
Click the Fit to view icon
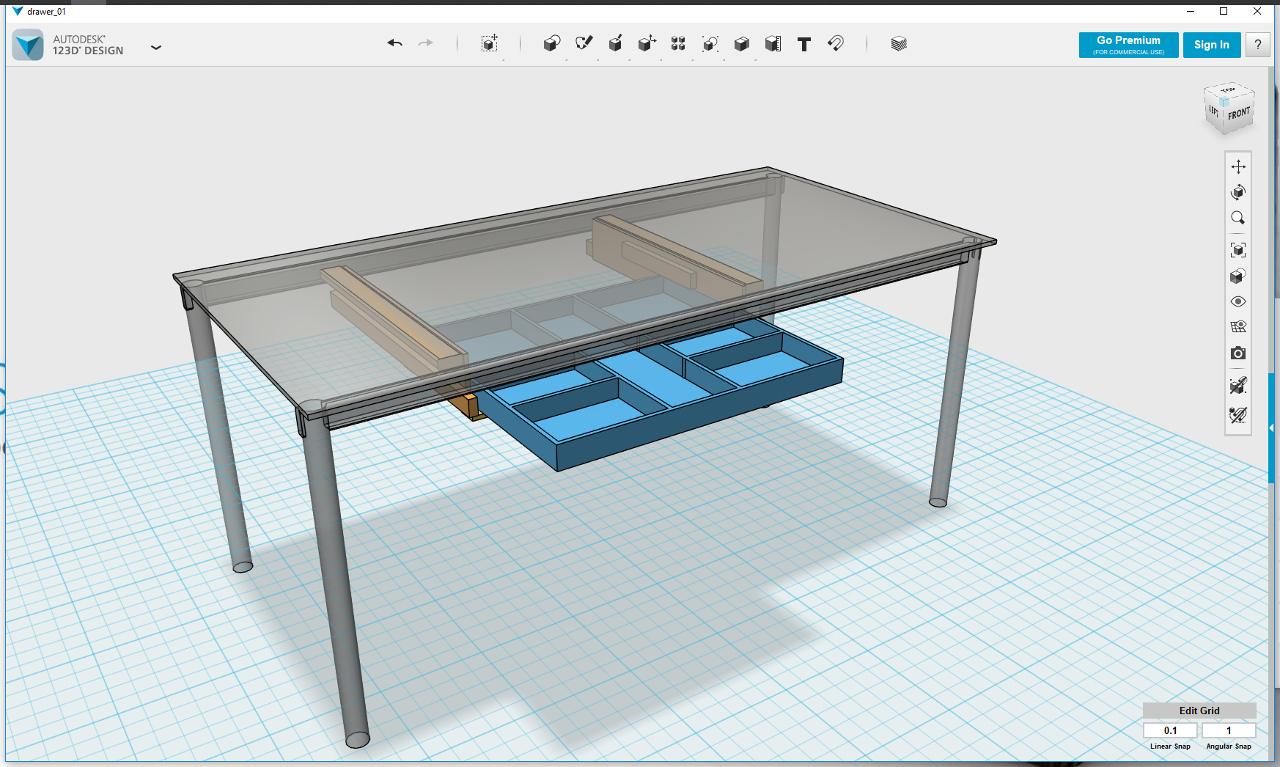(1238, 250)
